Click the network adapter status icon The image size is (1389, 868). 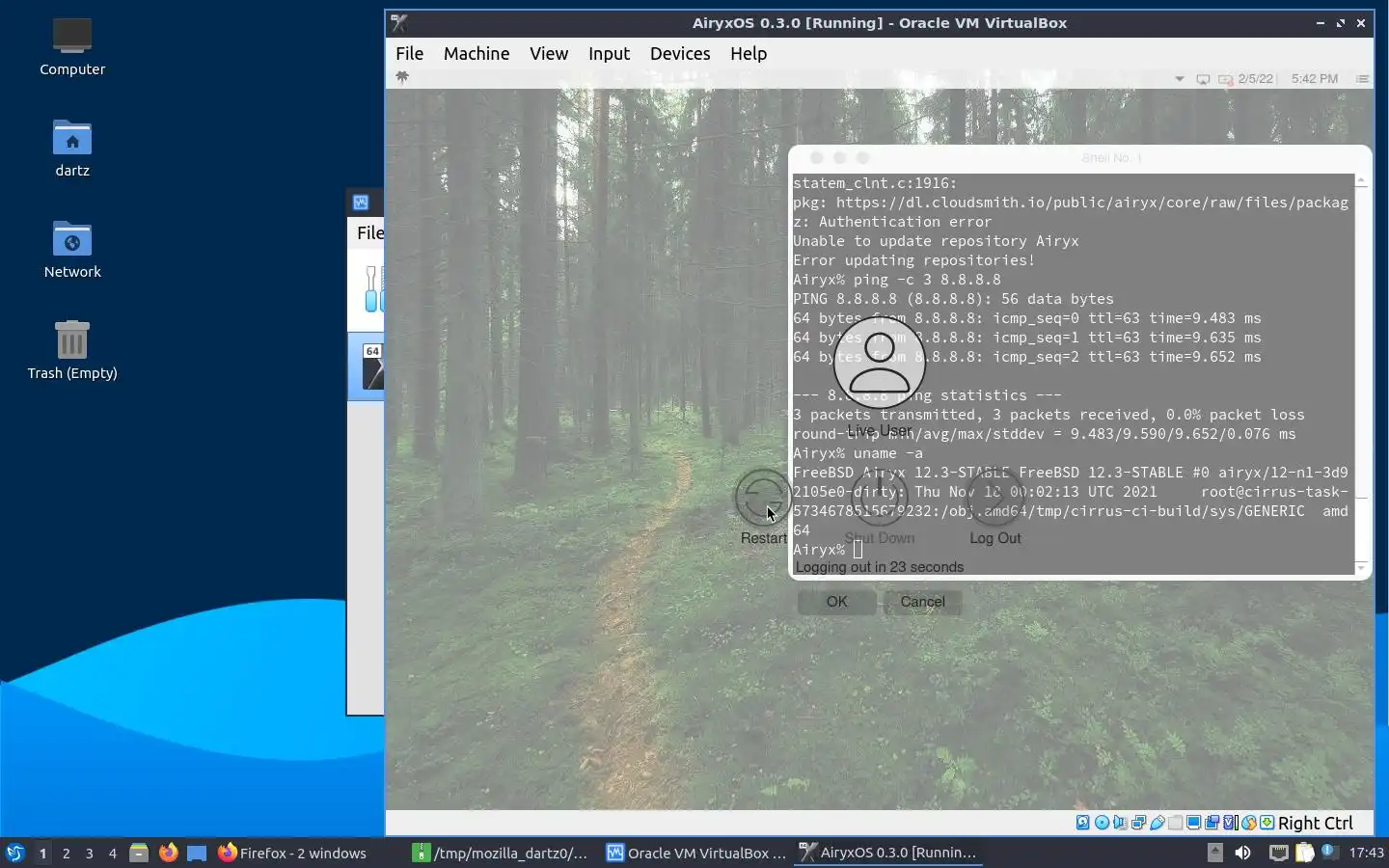pos(1138,823)
